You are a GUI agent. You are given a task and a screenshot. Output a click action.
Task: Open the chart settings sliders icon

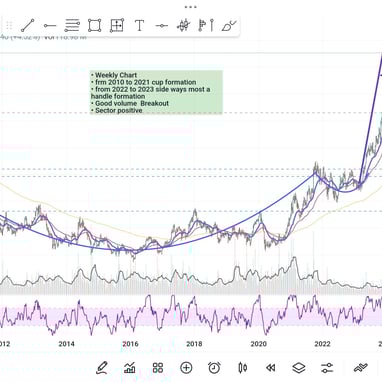[327, 368]
